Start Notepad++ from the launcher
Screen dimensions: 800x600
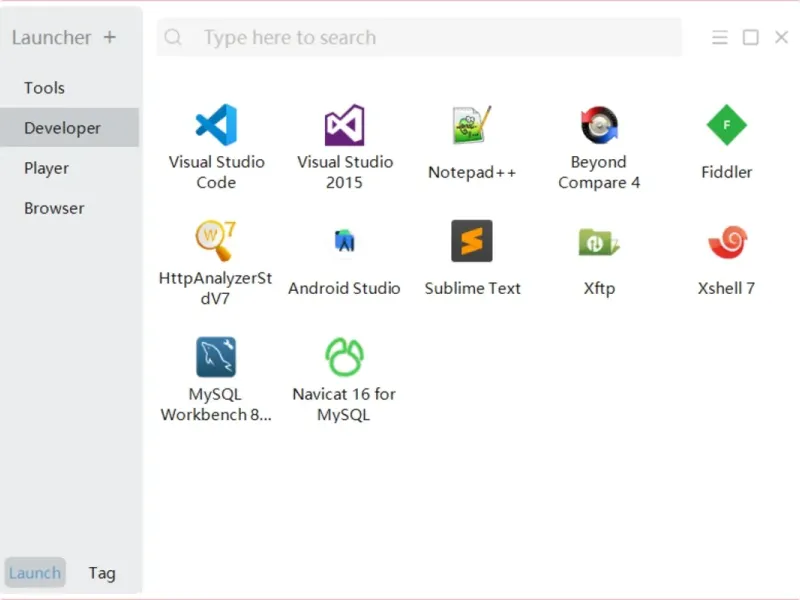472,126
